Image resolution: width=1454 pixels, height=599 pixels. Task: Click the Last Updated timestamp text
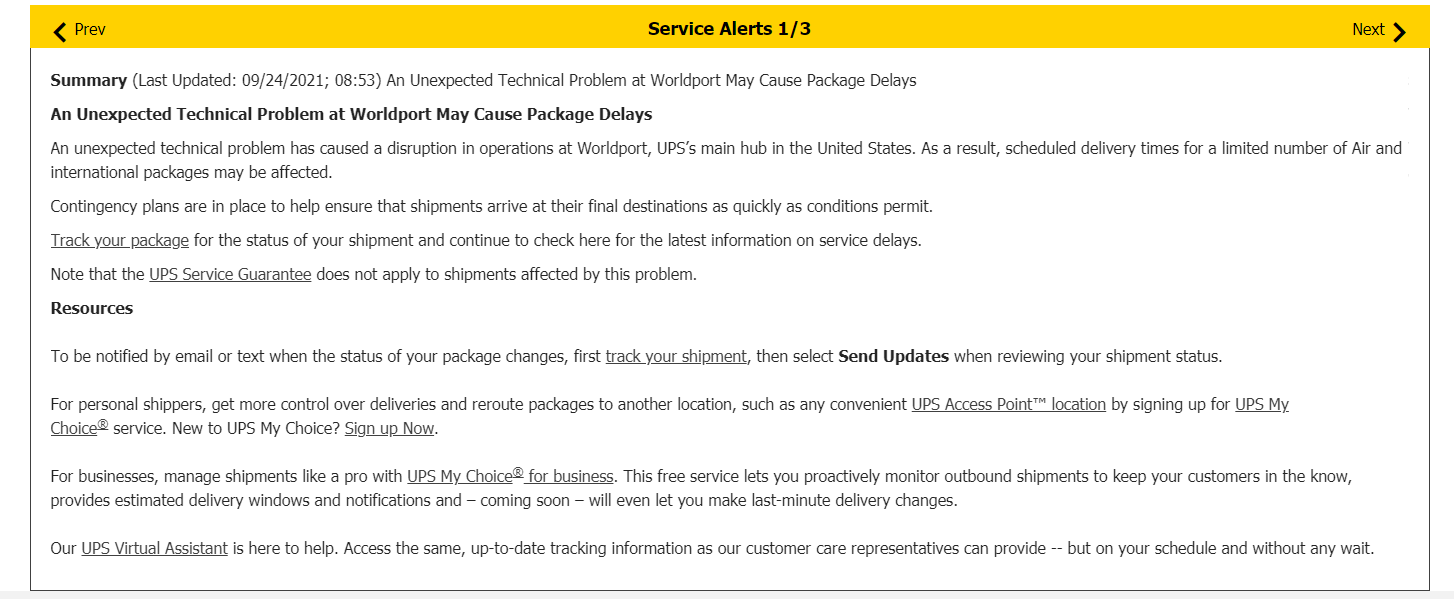[256, 81]
